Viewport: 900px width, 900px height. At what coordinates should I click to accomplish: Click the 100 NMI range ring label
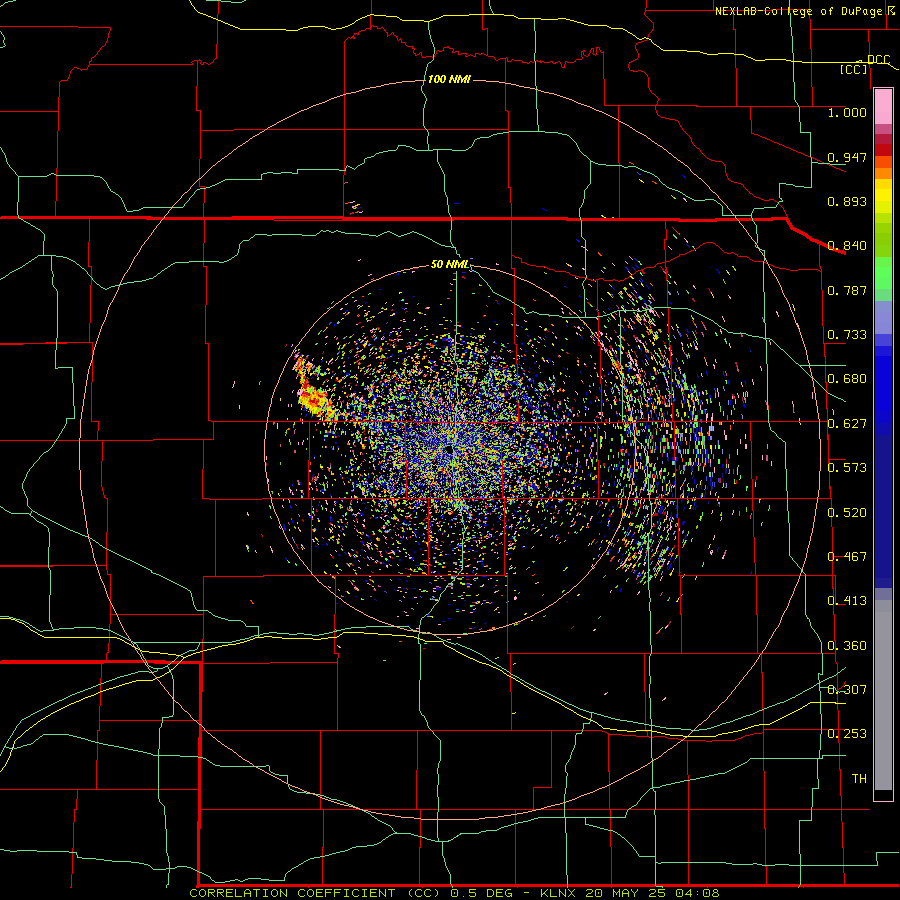coord(449,79)
